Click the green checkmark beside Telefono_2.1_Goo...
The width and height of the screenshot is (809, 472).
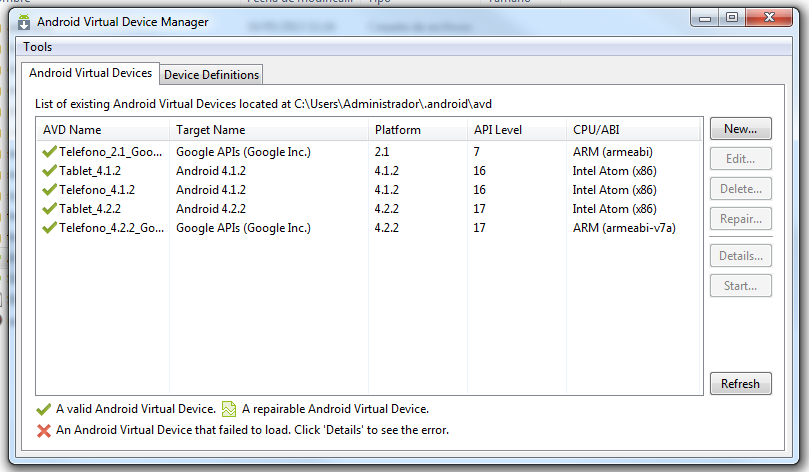click(50, 152)
